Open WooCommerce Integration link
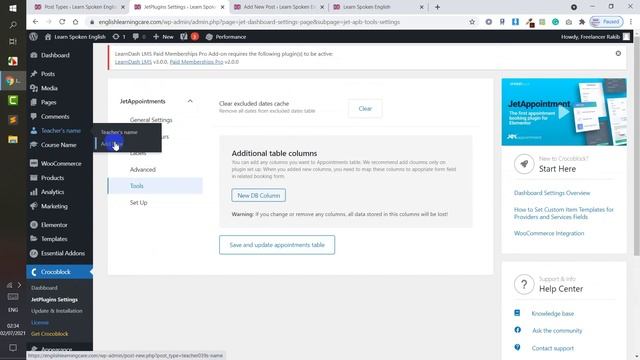The width and height of the screenshot is (640, 360). [x=549, y=233]
